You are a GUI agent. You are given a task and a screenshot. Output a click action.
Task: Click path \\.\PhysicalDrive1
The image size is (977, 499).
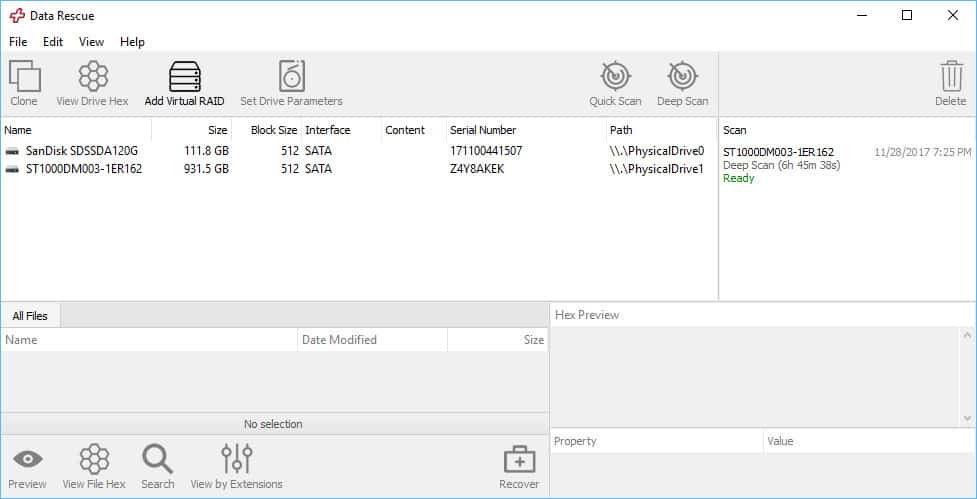pos(657,169)
